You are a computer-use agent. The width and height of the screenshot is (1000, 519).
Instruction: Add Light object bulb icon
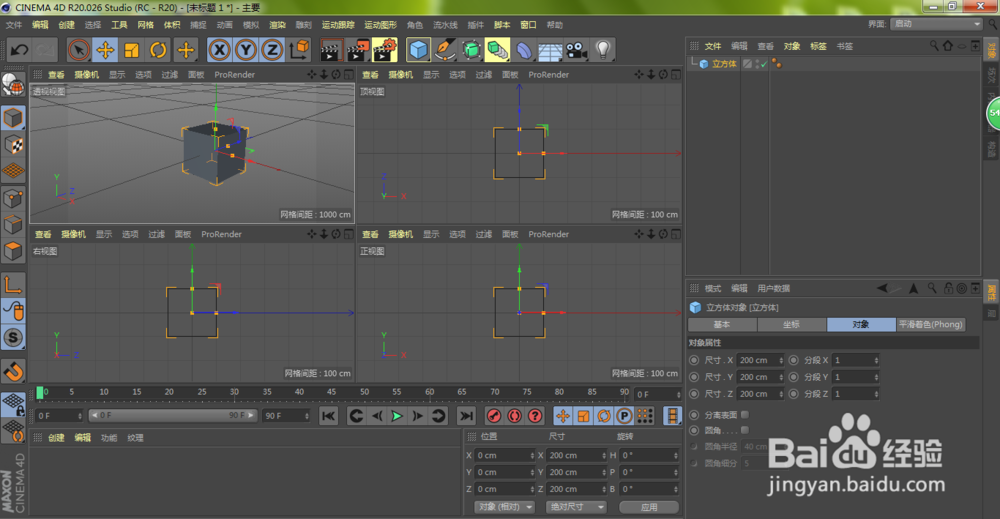(x=603, y=50)
